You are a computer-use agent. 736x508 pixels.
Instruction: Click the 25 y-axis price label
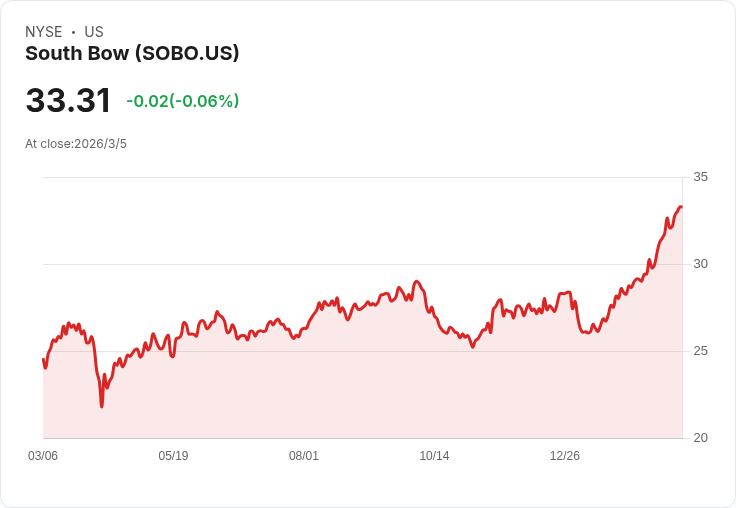[x=700, y=351]
